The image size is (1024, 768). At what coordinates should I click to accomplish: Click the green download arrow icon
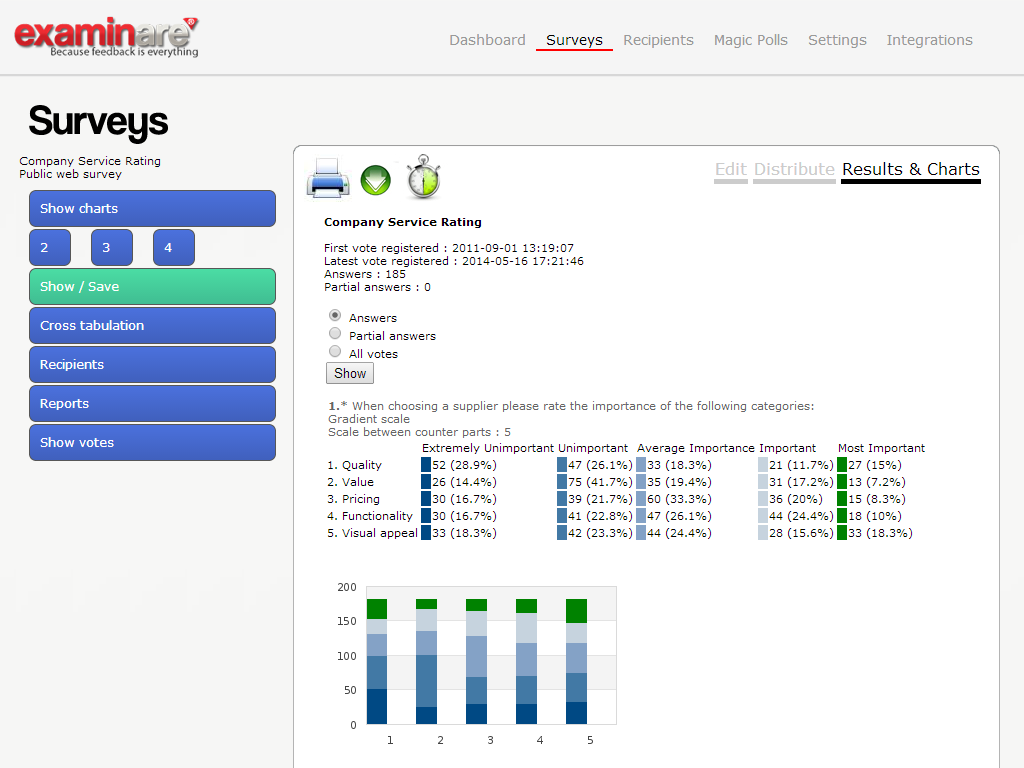pyautogui.click(x=375, y=181)
